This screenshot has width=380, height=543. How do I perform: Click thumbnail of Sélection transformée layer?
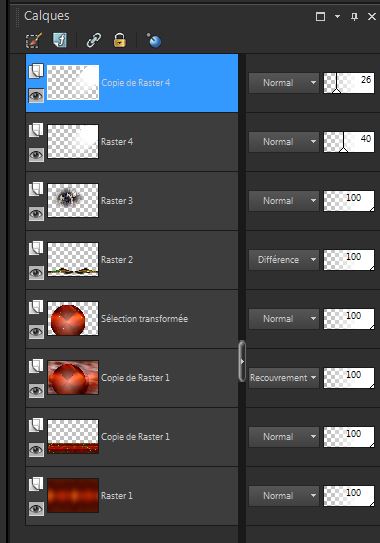click(x=73, y=319)
